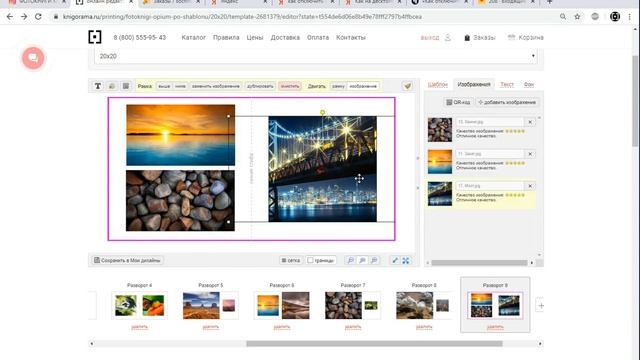Image resolution: width=640 pixels, height=360 pixels.
Task: Open the Корзина cart
Action: pos(526,38)
